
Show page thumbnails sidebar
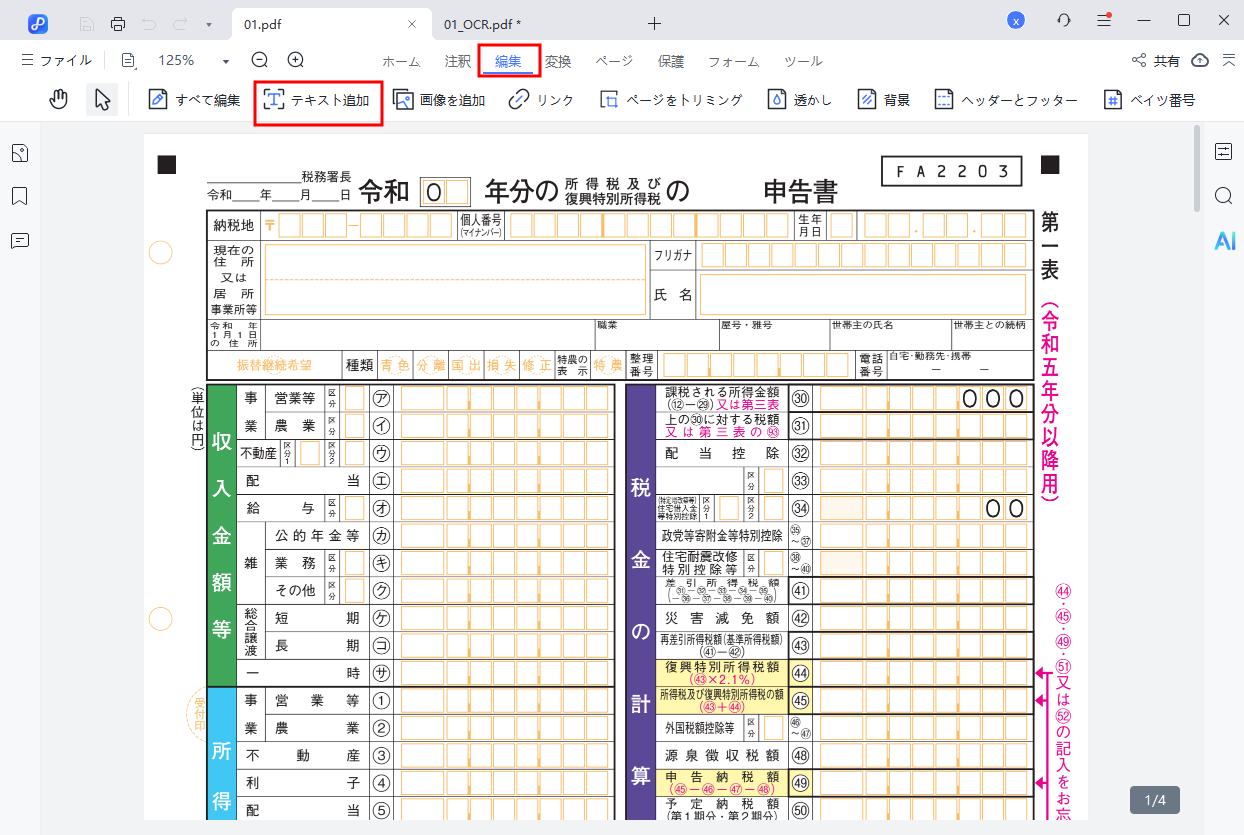point(20,153)
